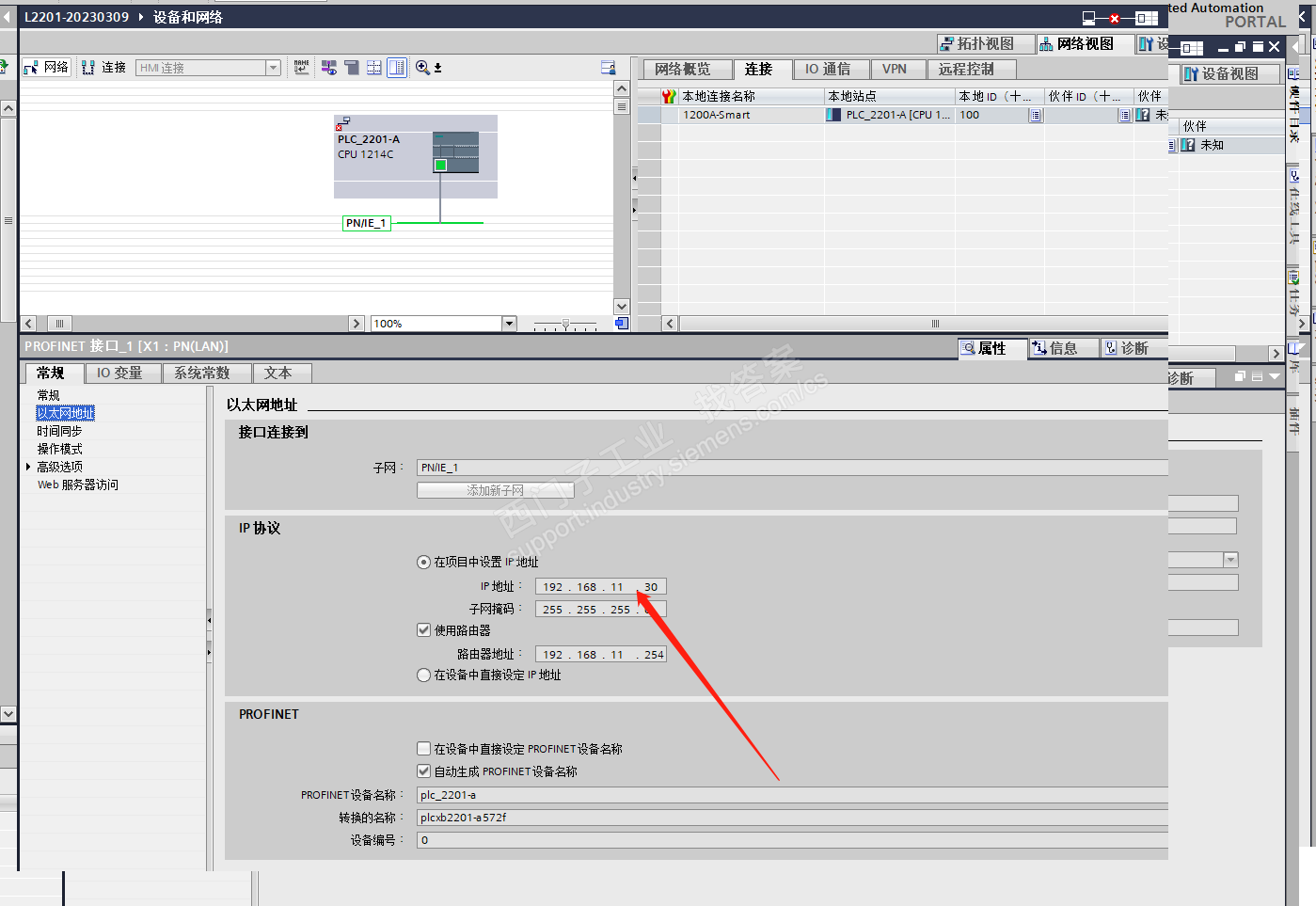The width and height of the screenshot is (1316, 906).
Task: Click the save window settings icon
Action: click(608, 68)
